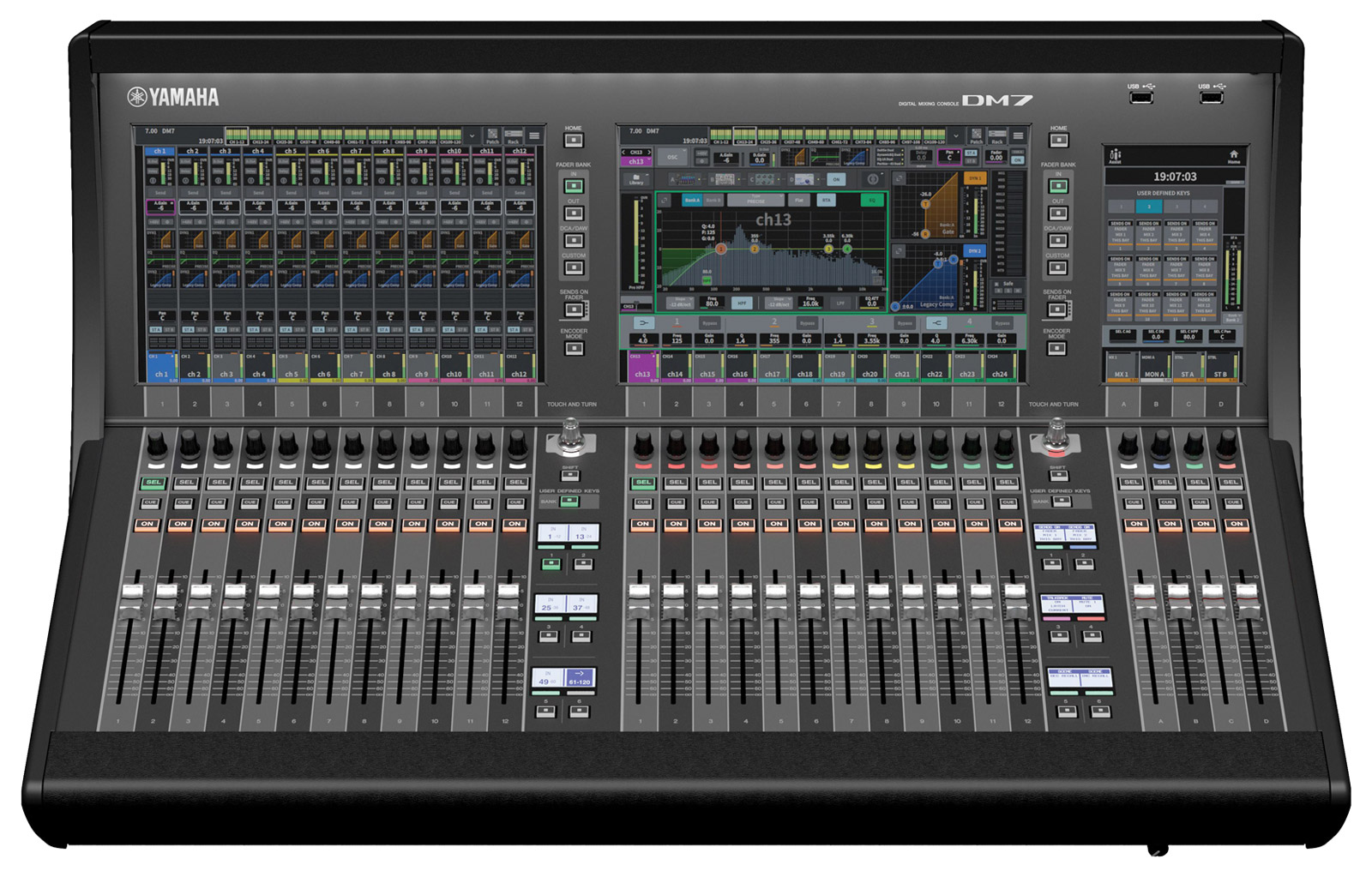
Task: Toggle the ON button for fader strip 1
Action: point(147,524)
